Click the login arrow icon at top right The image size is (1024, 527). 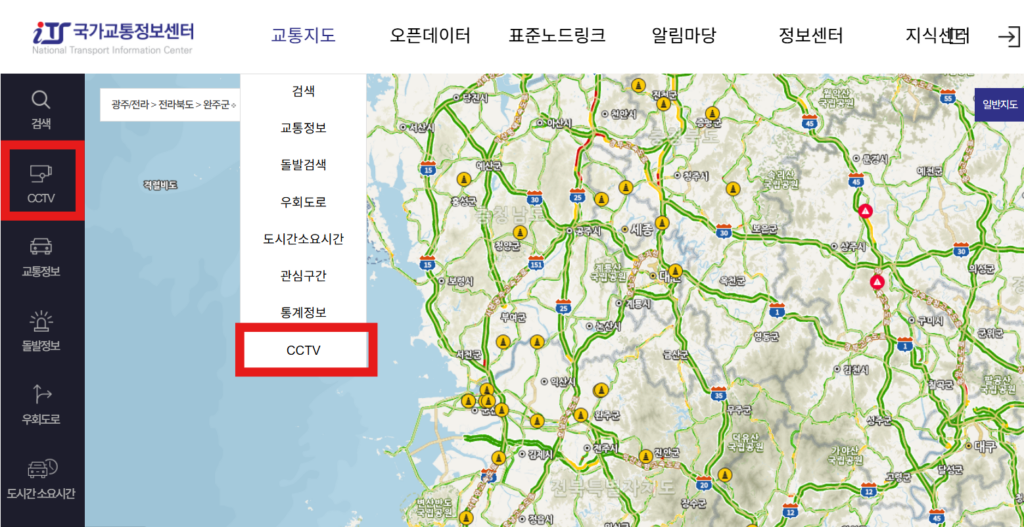1007,37
